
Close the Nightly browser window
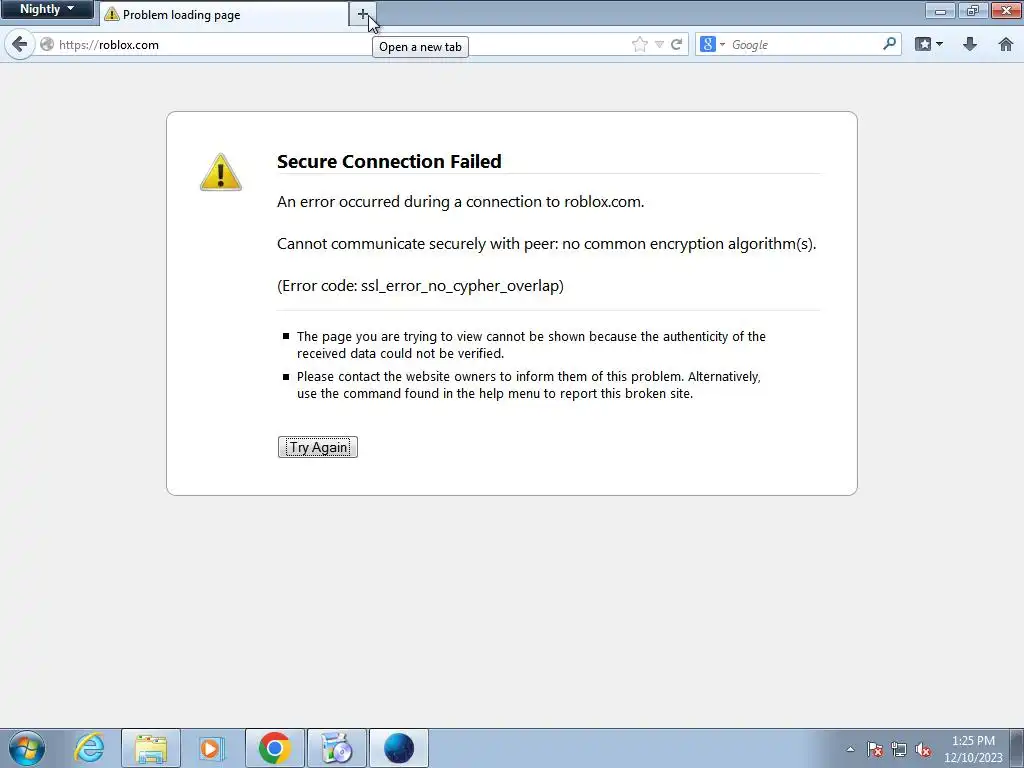point(1006,10)
